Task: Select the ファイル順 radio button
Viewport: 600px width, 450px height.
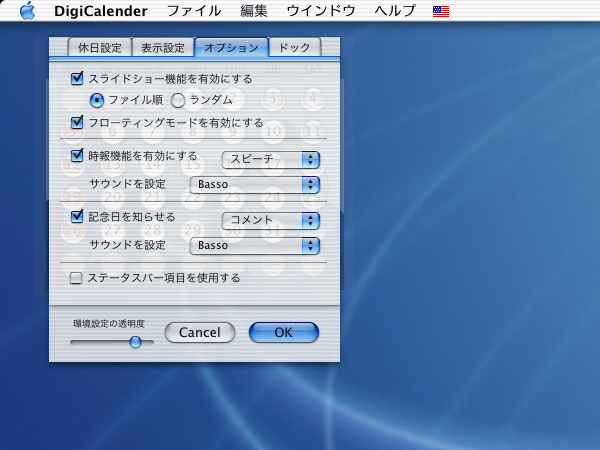Action: (97, 100)
